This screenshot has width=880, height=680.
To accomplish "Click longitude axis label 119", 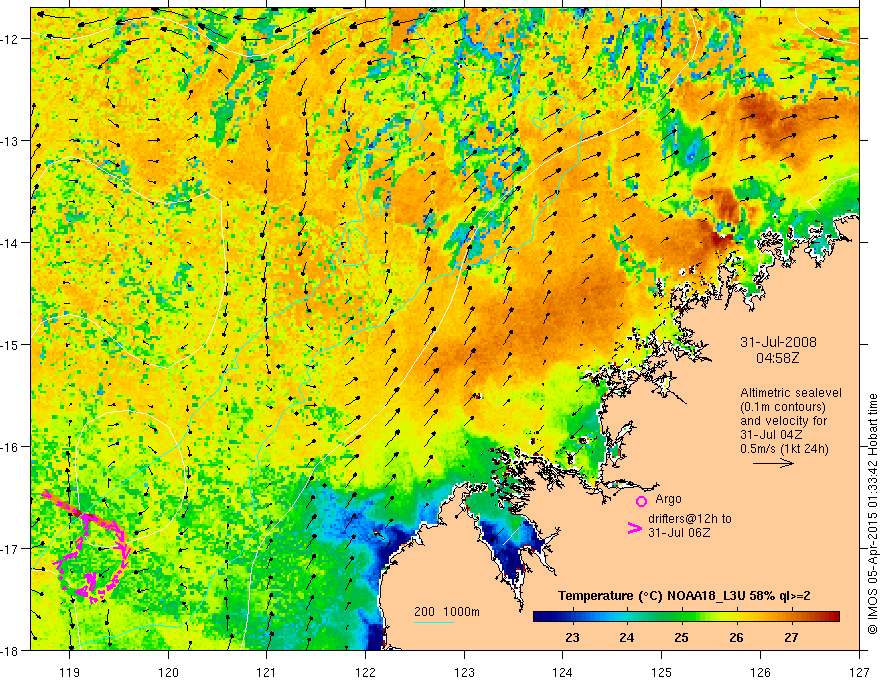I will 70,672.
